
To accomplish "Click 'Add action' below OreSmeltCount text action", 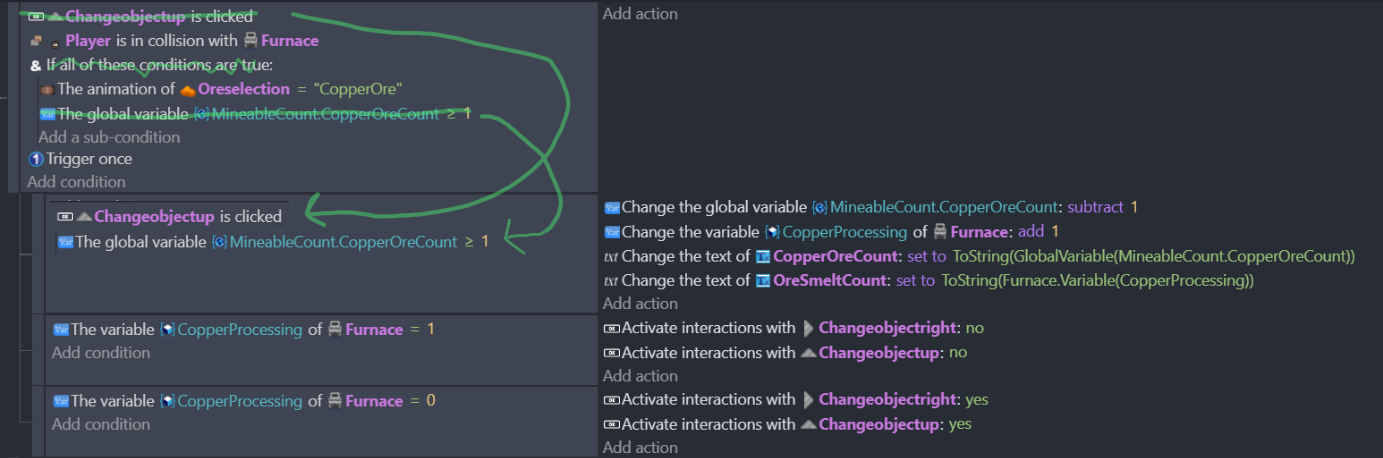I will click(640, 303).
